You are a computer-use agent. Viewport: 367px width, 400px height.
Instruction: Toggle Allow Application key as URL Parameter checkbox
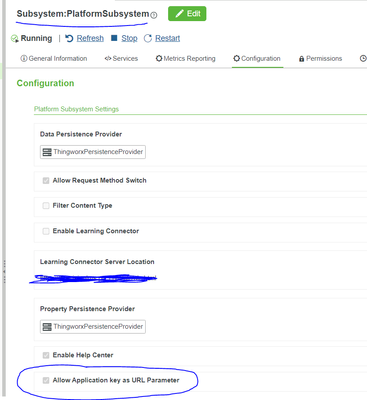pyautogui.click(x=46, y=380)
